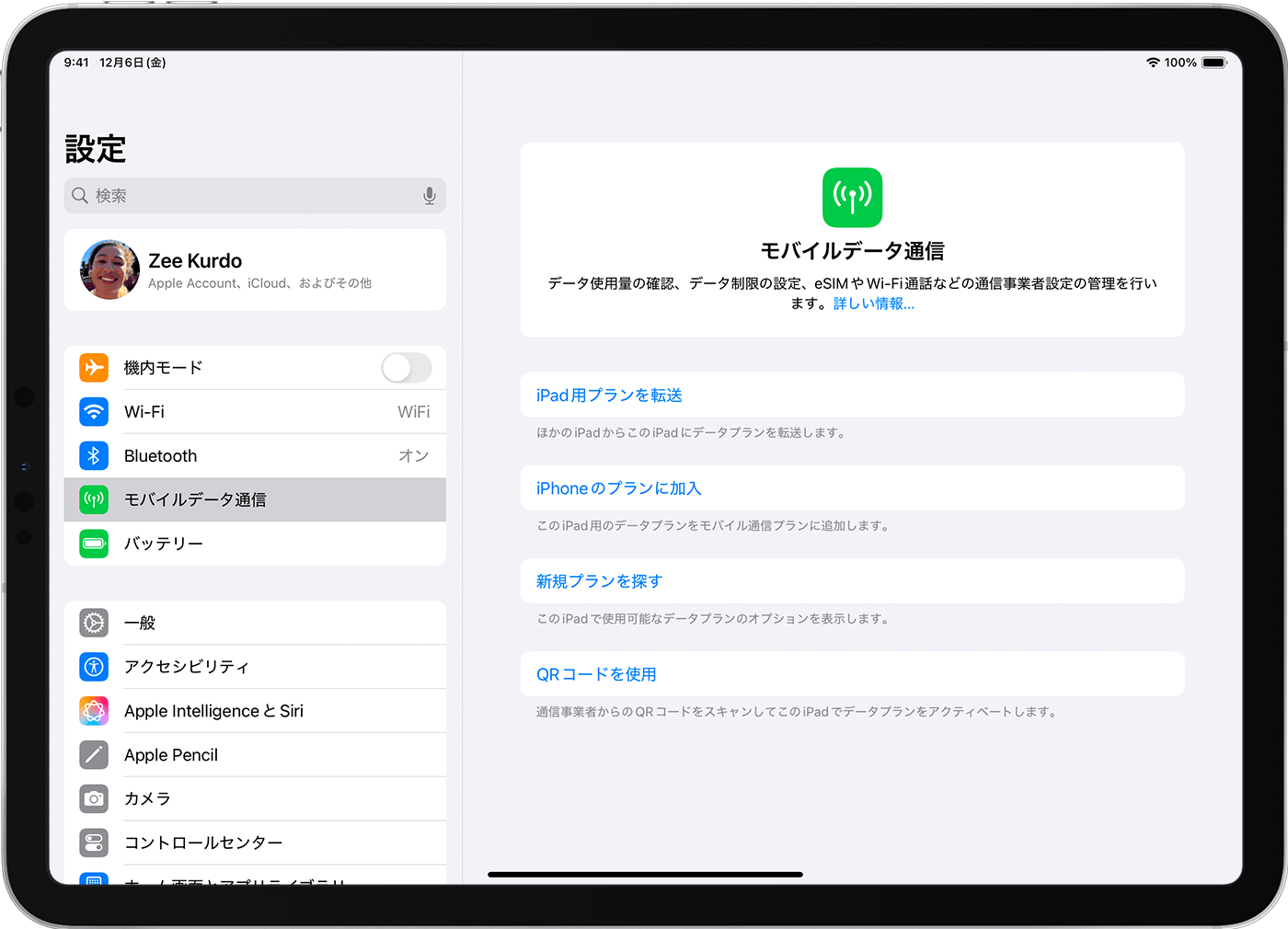This screenshot has width=1288, height=929.
Task: Tap the large green cellular data header icon
Action: click(852, 197)
